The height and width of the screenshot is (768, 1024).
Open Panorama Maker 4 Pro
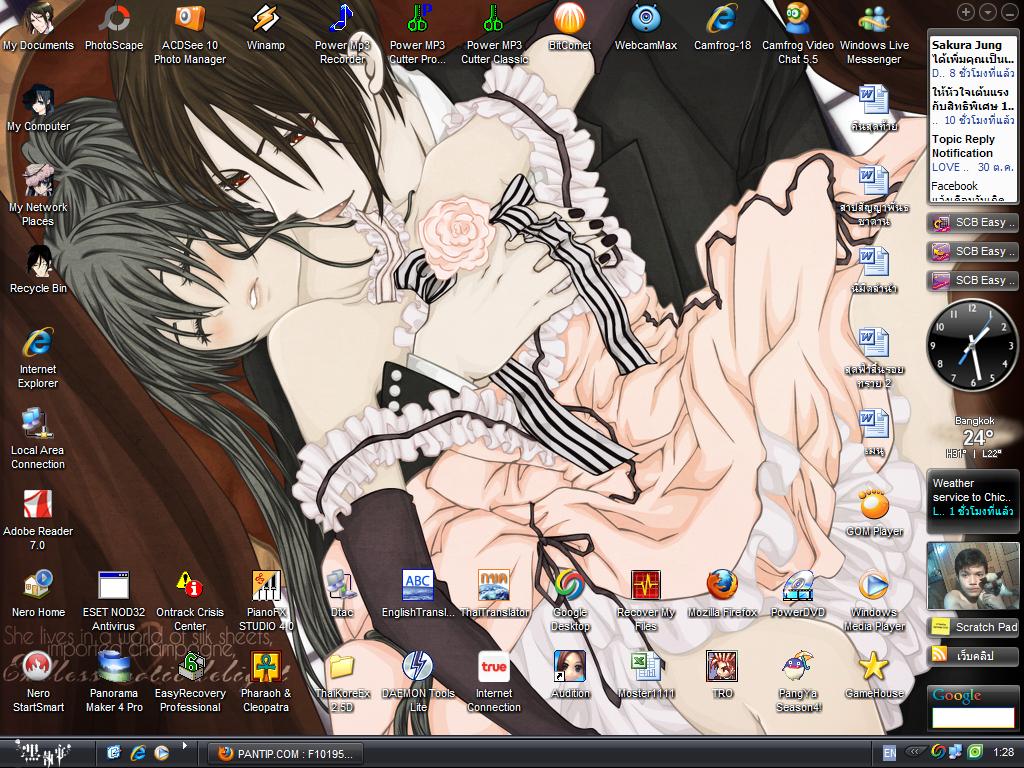tap(114, 681)
